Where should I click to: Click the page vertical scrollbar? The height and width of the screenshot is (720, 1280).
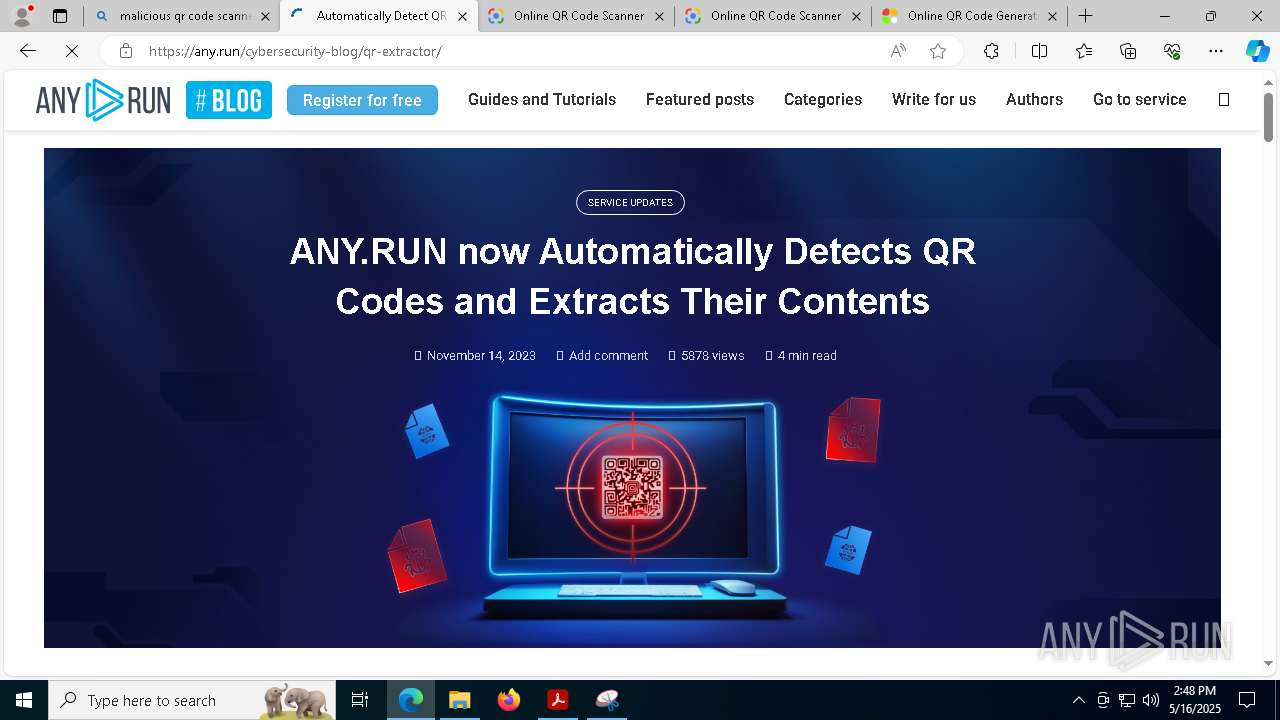coord(1268,117)
